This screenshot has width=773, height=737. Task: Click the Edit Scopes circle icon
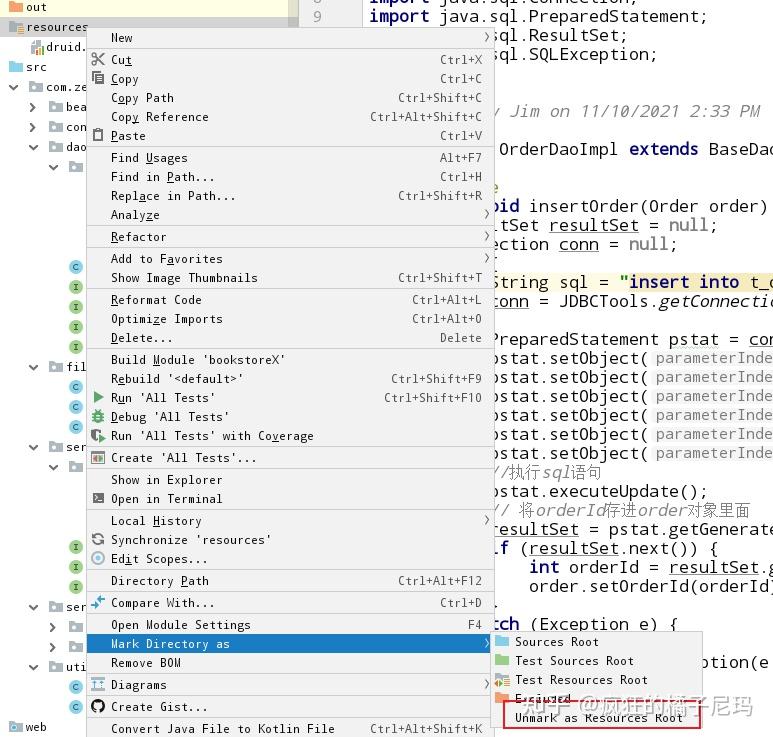[98, 558]
